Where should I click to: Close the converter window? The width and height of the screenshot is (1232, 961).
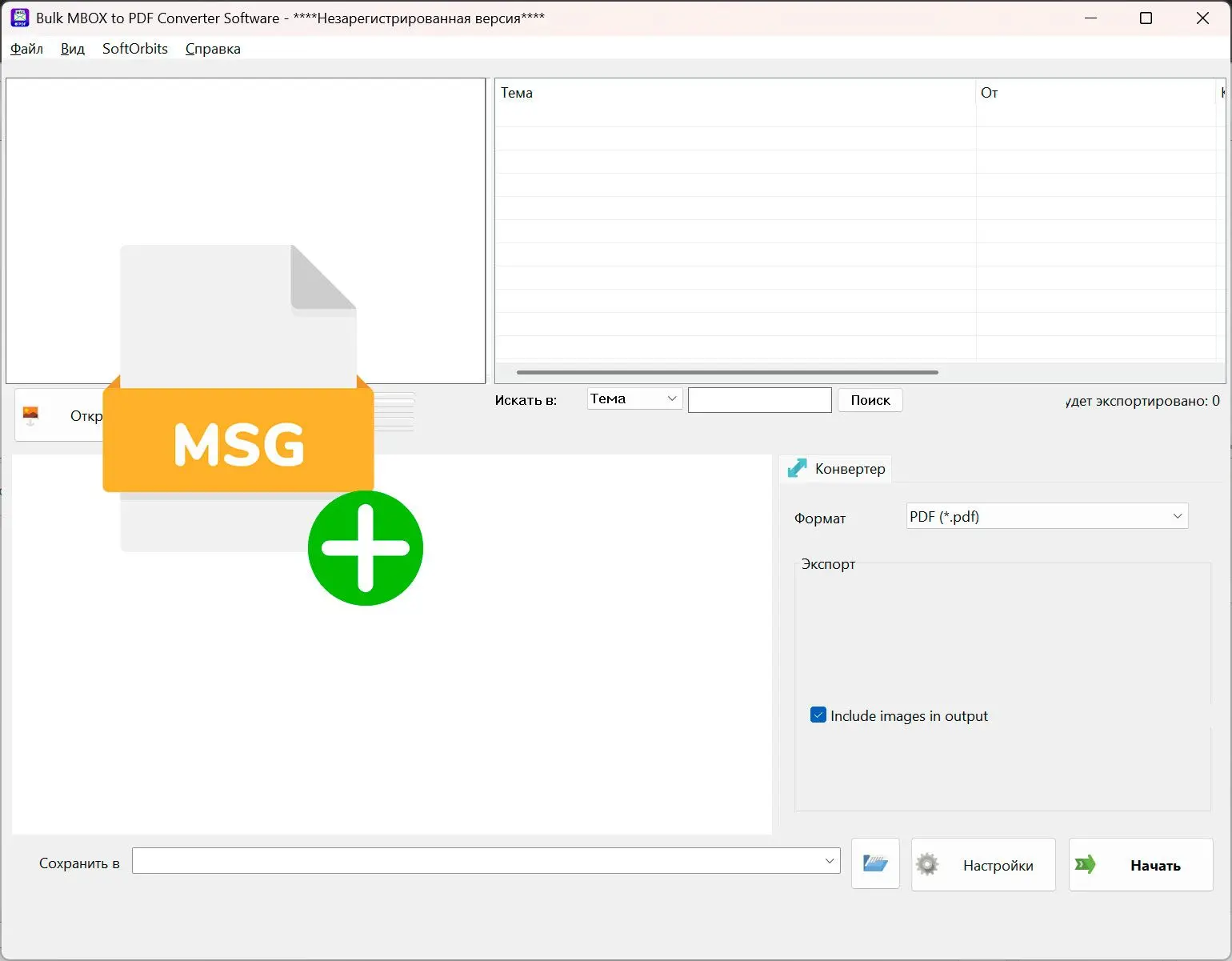pyautogui.click(x=1202, y=18)
